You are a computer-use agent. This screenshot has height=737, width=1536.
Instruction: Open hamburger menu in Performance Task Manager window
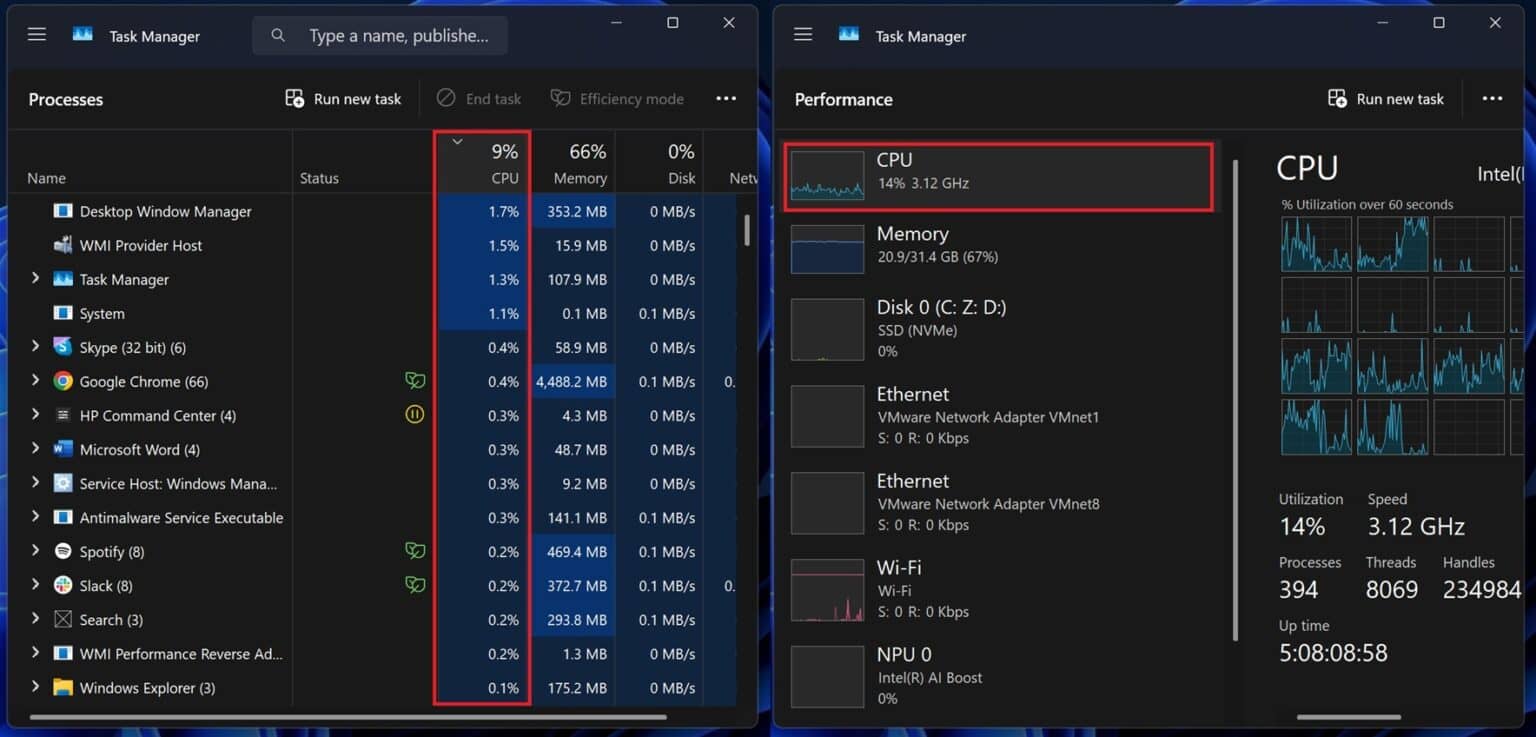pos(803,35)
